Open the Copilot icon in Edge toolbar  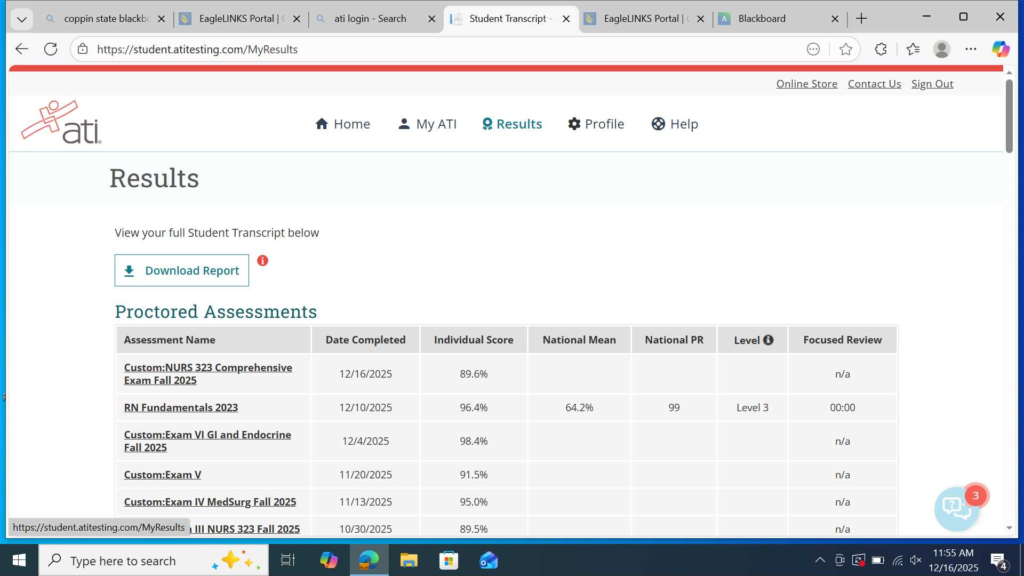[1000, 49]
